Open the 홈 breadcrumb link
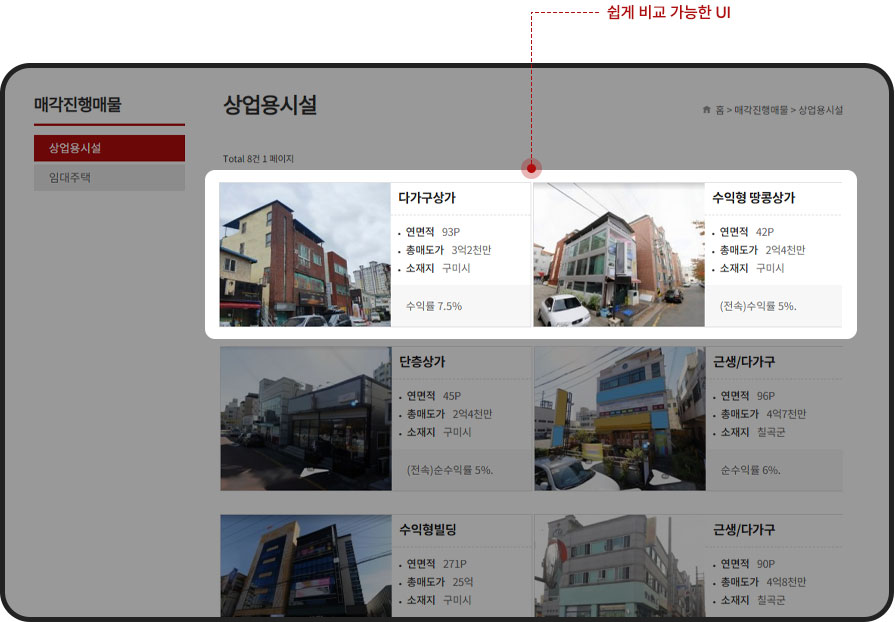This screenshot has width=895, height=622. (x=720, y=110)
